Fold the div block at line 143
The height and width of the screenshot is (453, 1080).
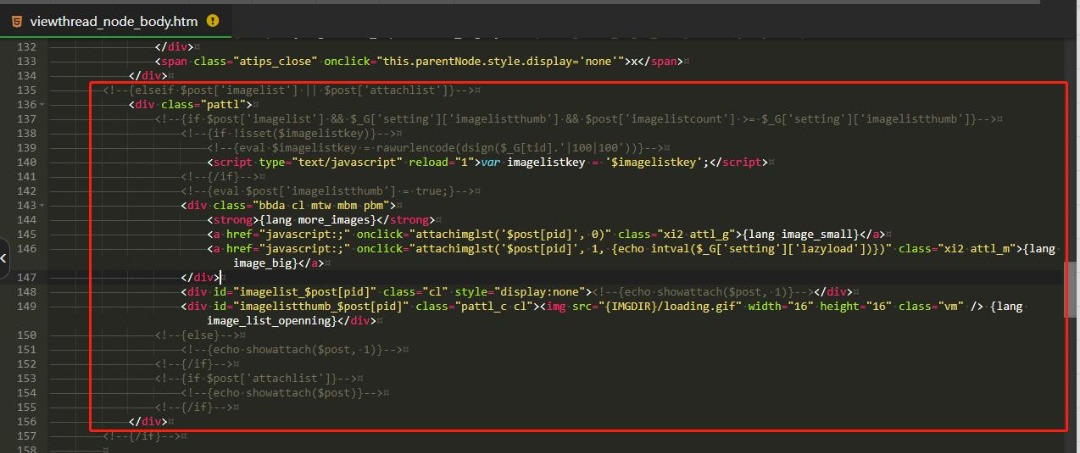pos(43,206)
